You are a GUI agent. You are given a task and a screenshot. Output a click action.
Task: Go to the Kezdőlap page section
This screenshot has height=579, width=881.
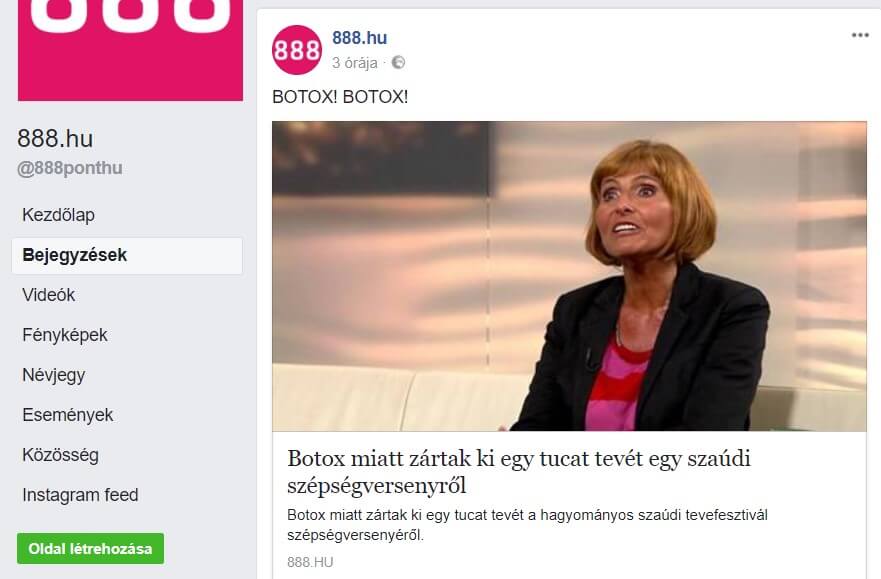[58, 215]
